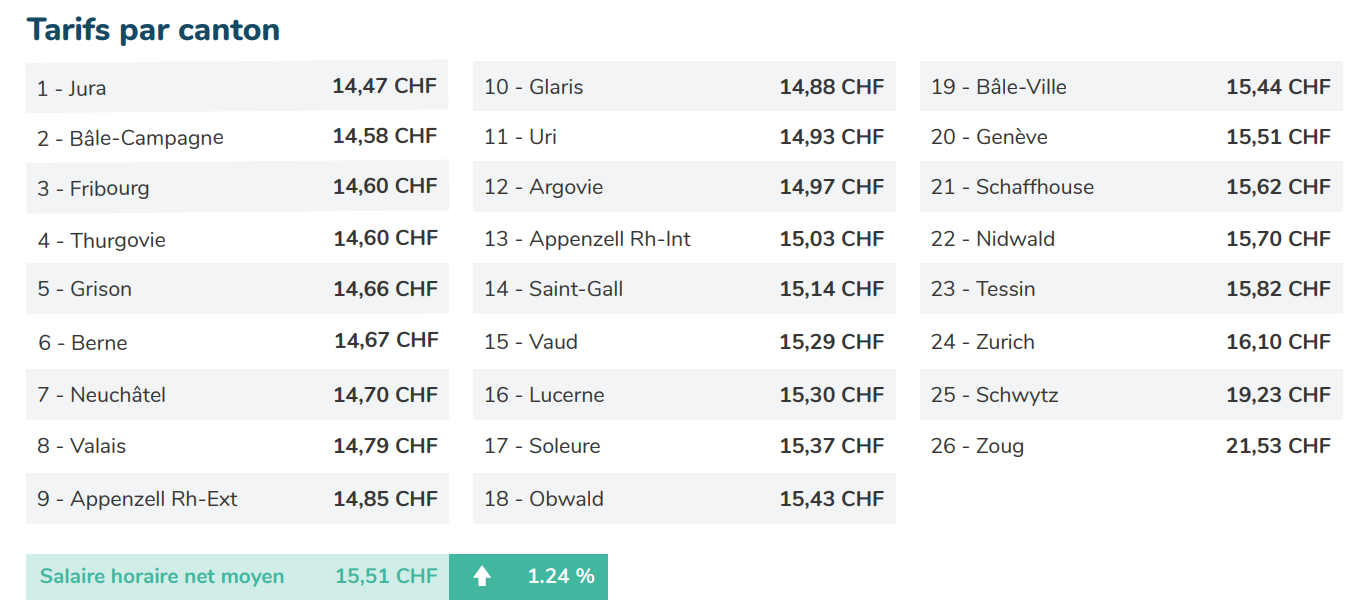This screenshot has width=1358, height=614.
Task: Click the Bâle-Campagne row
Action: [x=237, y=137]
